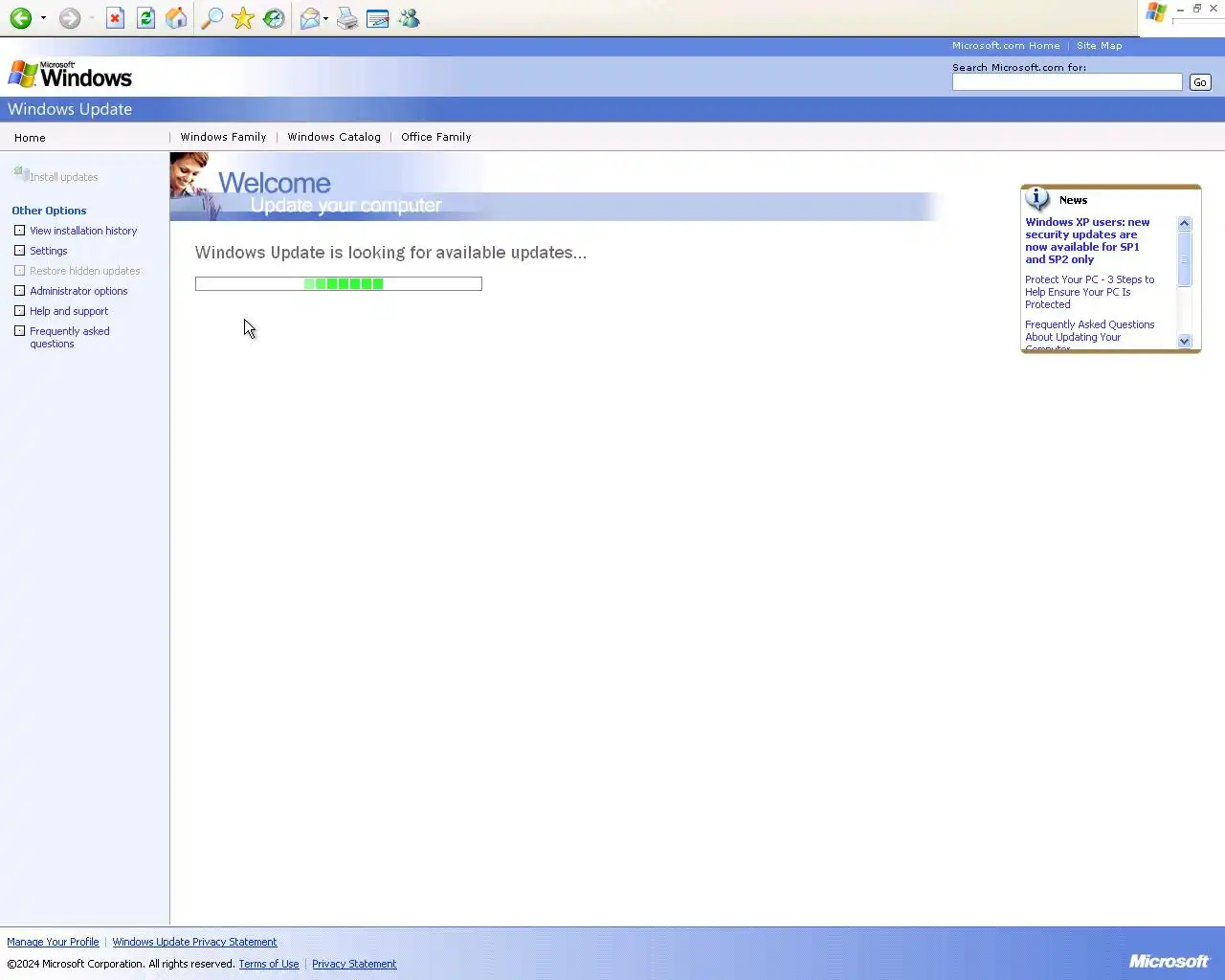Image resolution: width=1225 pixels, height=980 pixels.
Task: Open the Terms of Use footer link
Action: [x=269, y=964]
